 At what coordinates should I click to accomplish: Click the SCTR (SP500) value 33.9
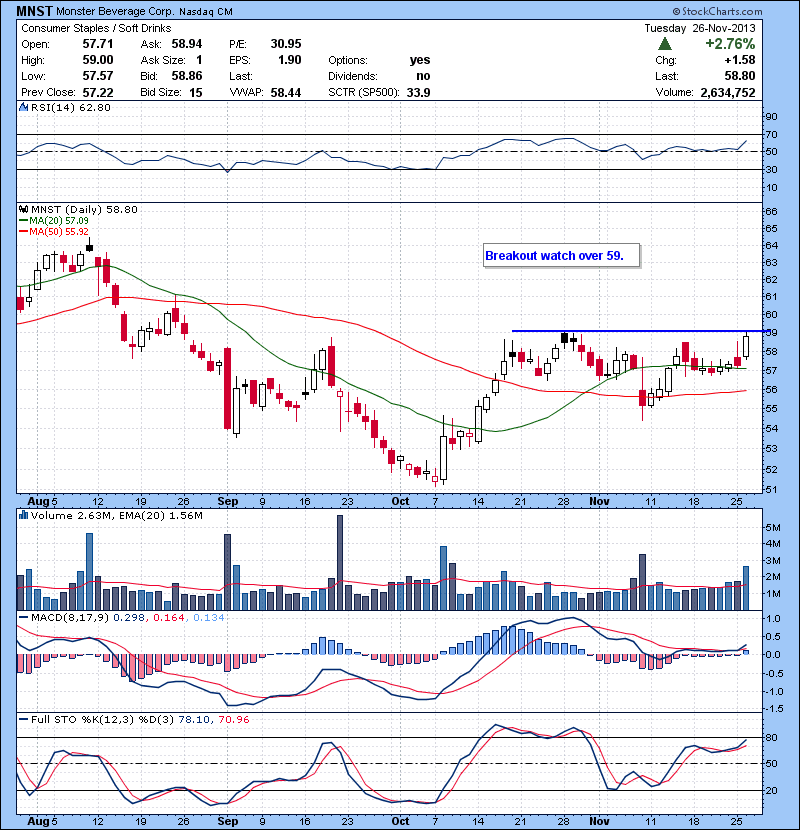(418, 92)
